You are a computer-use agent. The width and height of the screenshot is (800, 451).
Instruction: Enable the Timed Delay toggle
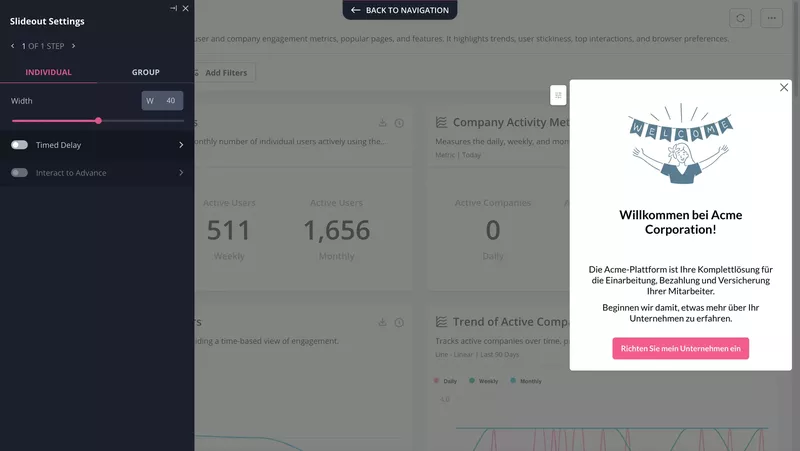(19, 145)
